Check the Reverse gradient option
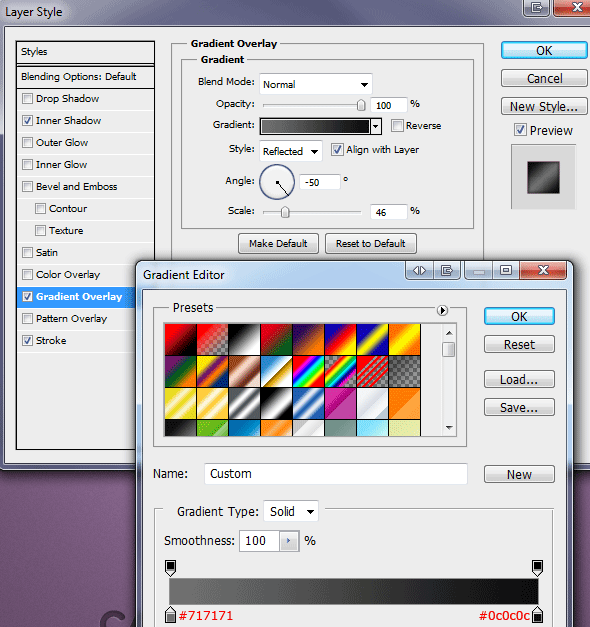This screenshot has height=627, width=590. click(397, 126)
